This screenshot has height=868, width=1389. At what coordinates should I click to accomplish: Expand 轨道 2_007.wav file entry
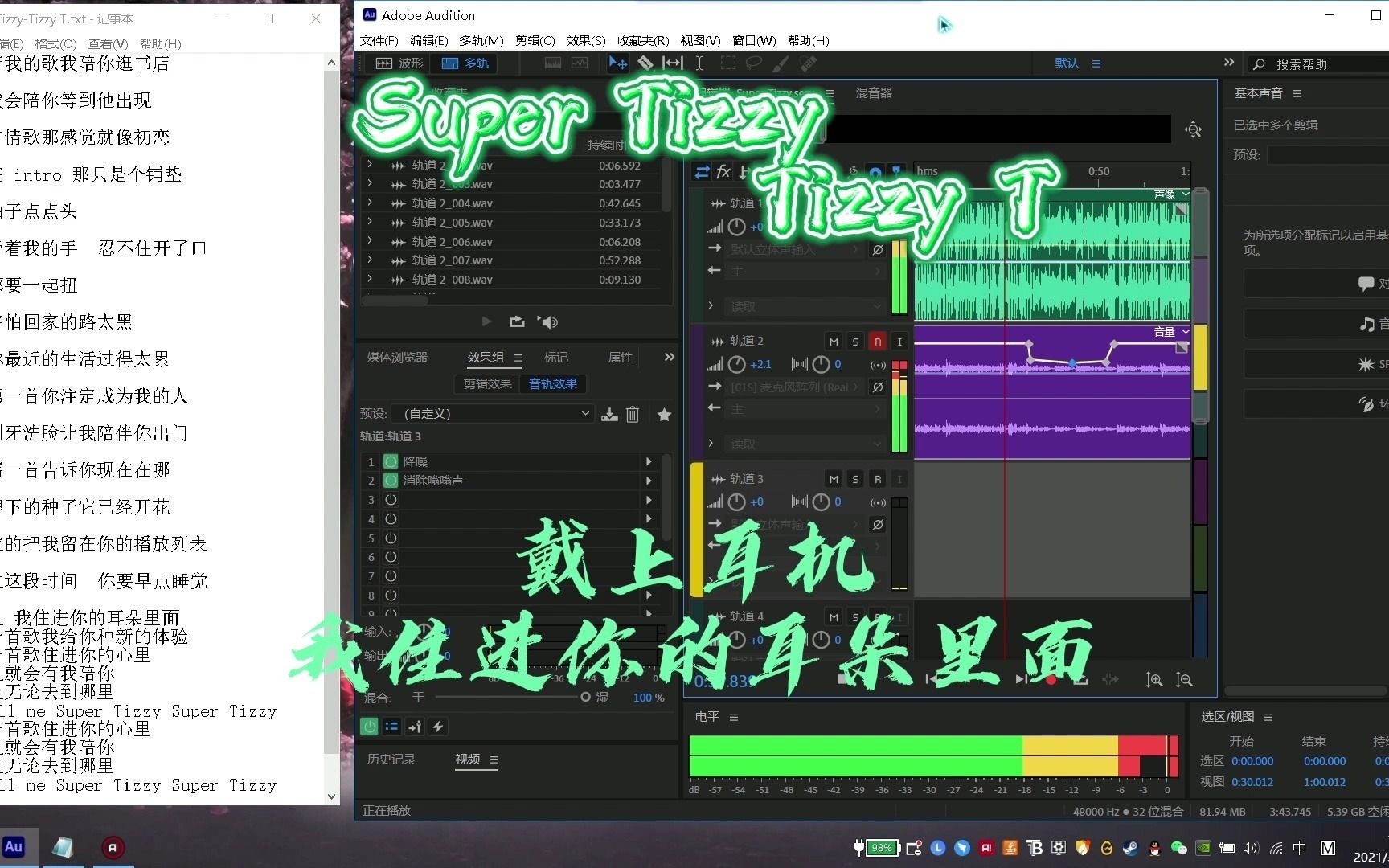click(x=370, y=260)
